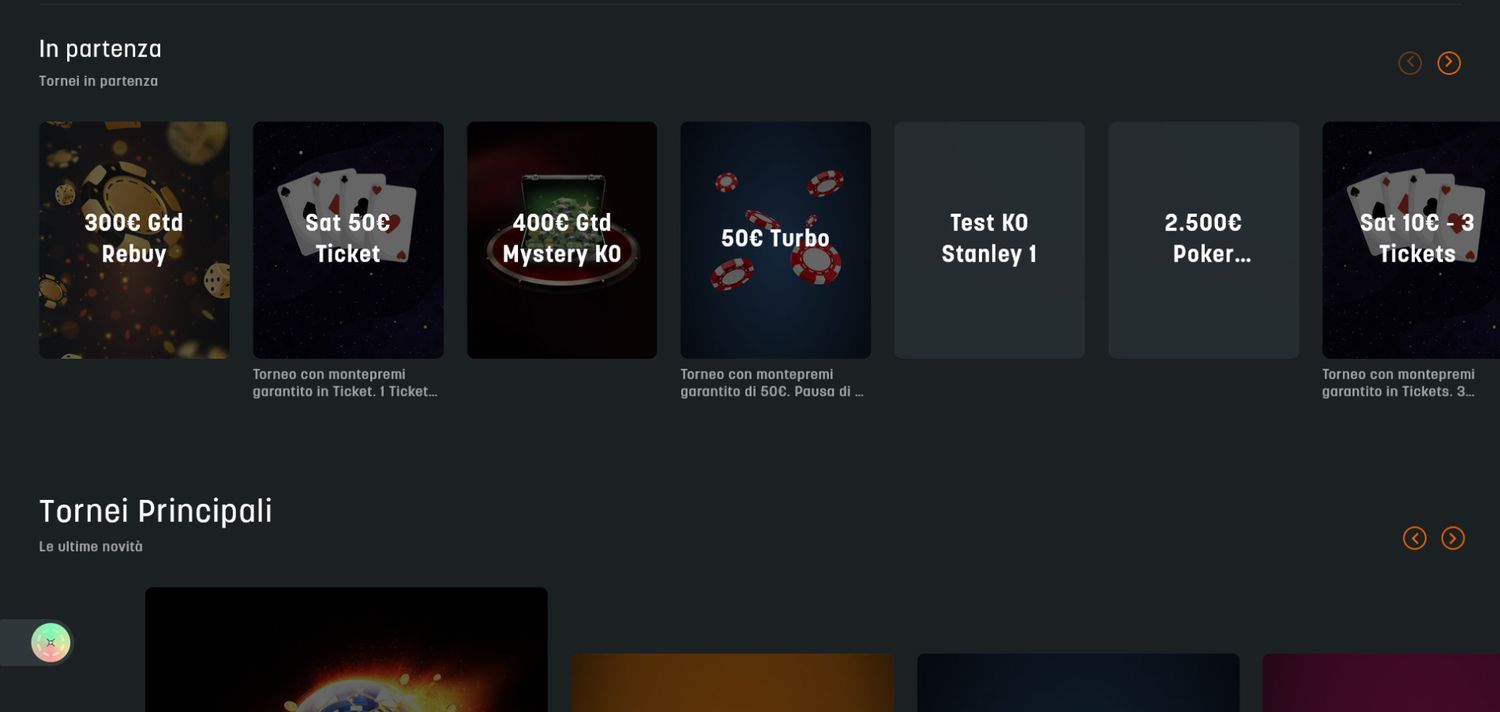Open the Sat 10€ - 3 Tickets card
The height and width of the screenshot is (712, 1500).
1411,240
